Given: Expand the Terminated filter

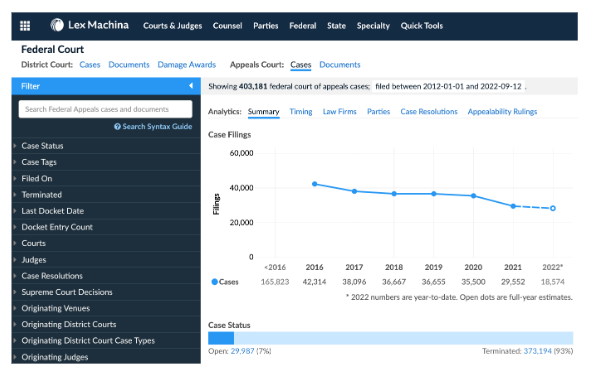Looking at the screenshot, I should tap(106, 195).
